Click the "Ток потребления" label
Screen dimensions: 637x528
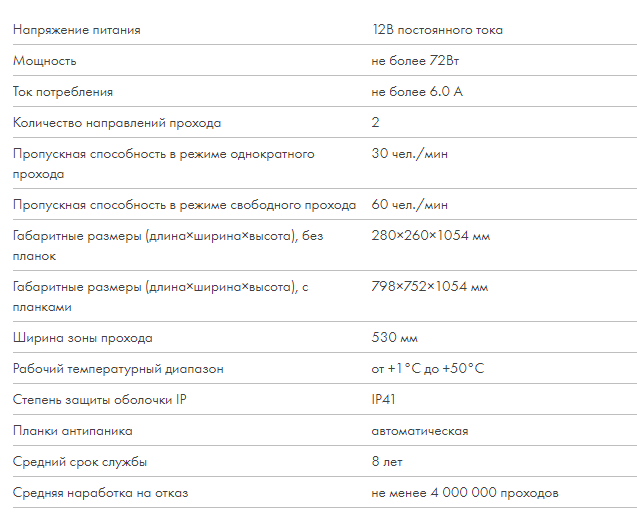63,92
